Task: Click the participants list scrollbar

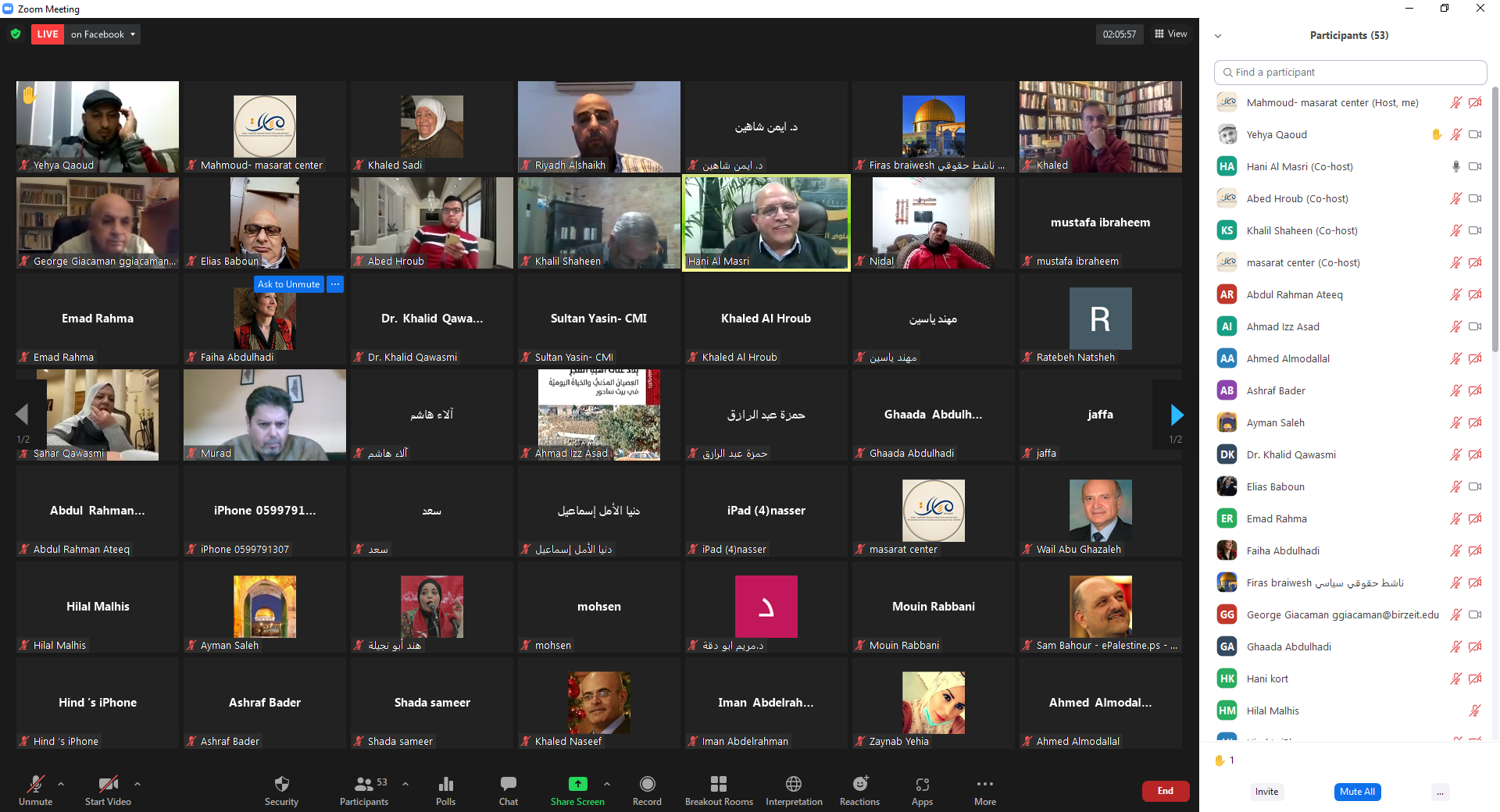Action: [x=1495, y=219]
